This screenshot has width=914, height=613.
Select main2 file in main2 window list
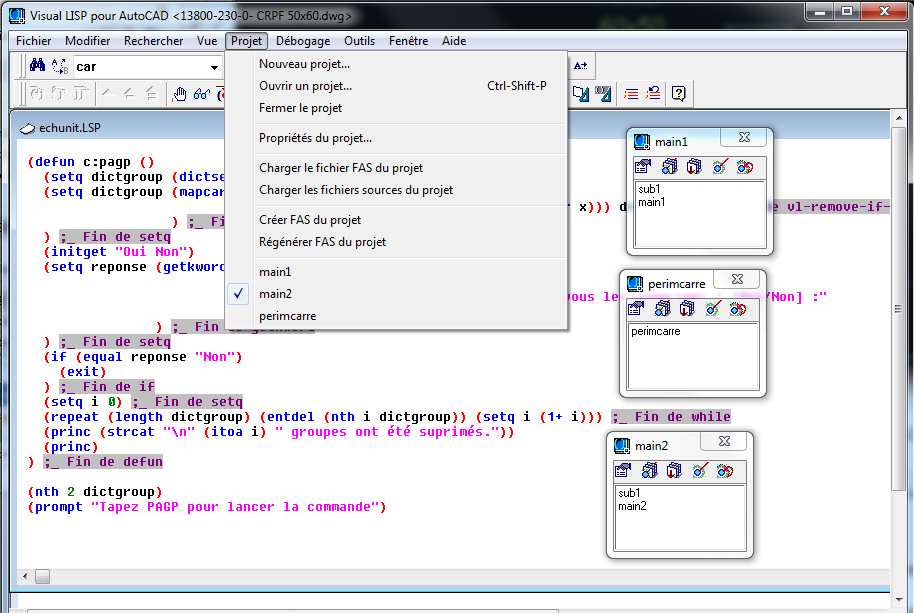pos(632,506)
